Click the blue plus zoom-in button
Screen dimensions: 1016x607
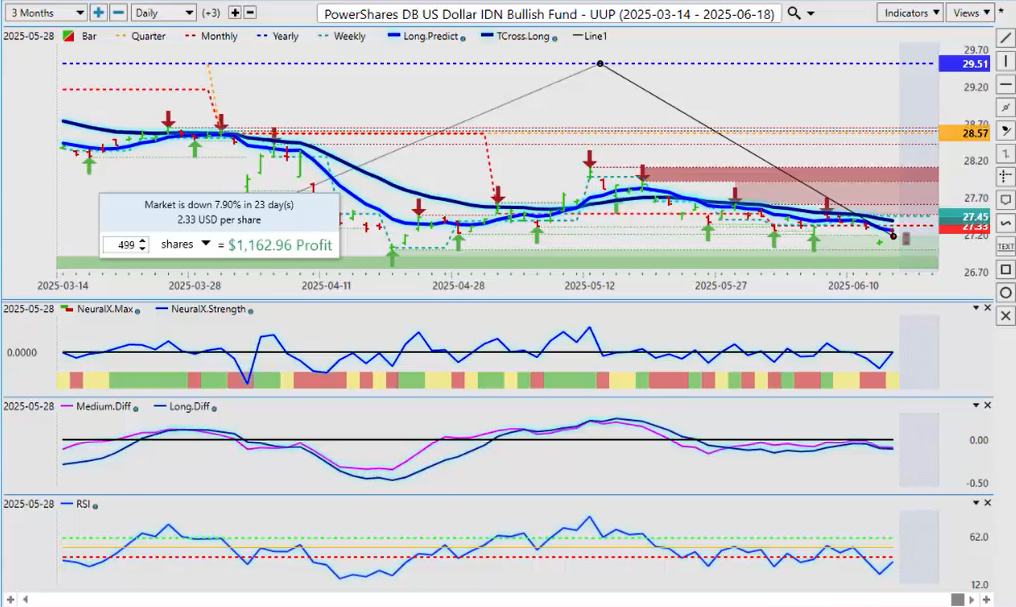coord(98,13)
